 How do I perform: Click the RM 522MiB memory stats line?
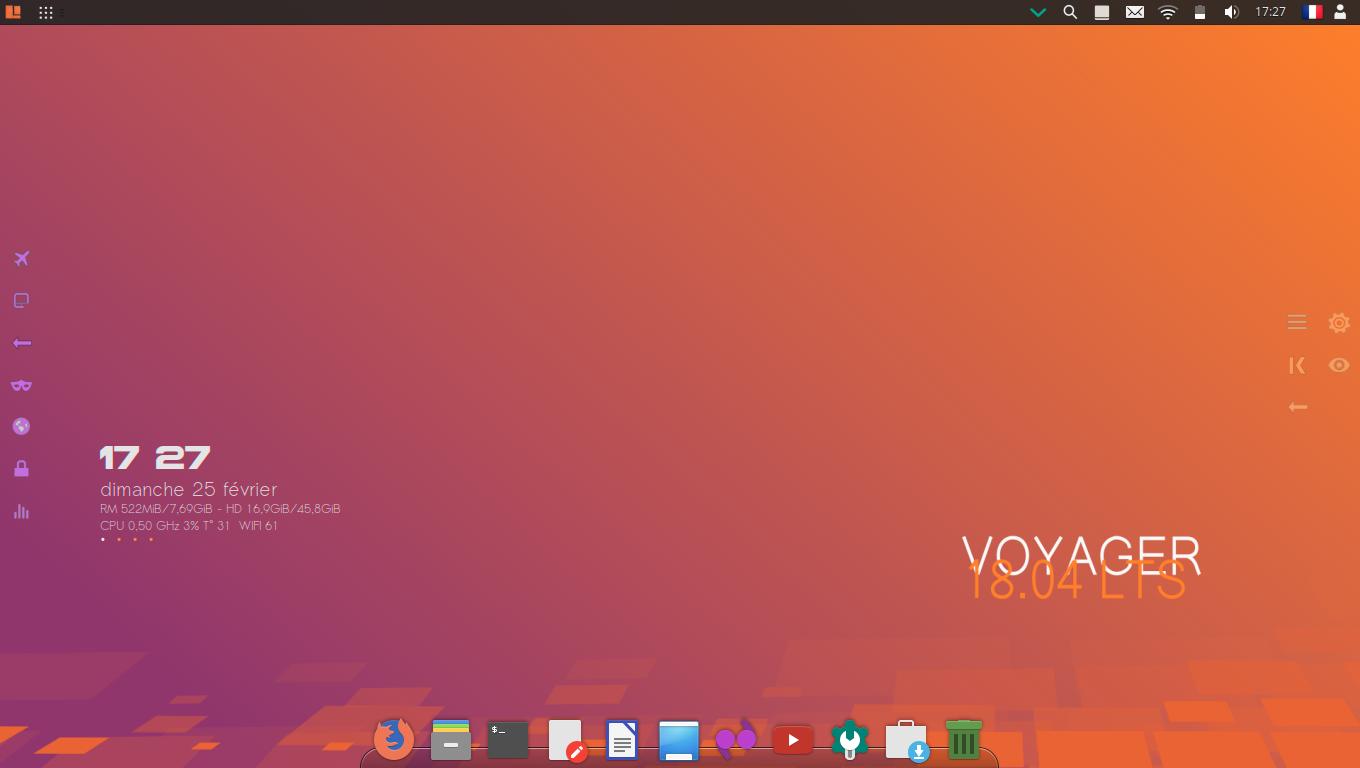point(220,508)
